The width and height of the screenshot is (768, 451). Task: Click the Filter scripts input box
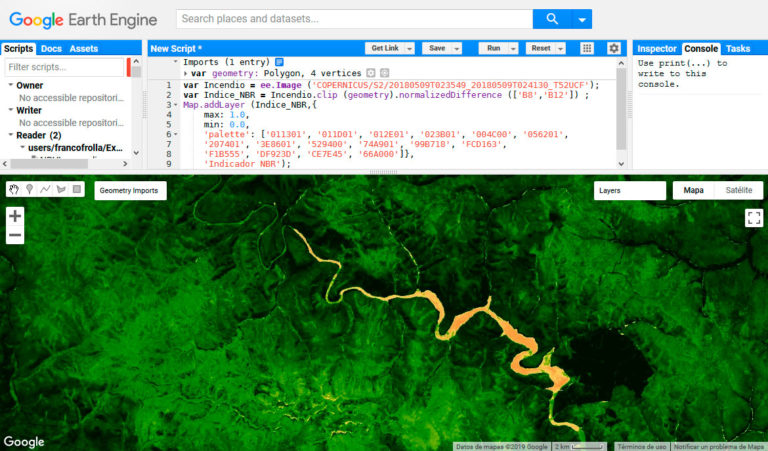point(64,67)
